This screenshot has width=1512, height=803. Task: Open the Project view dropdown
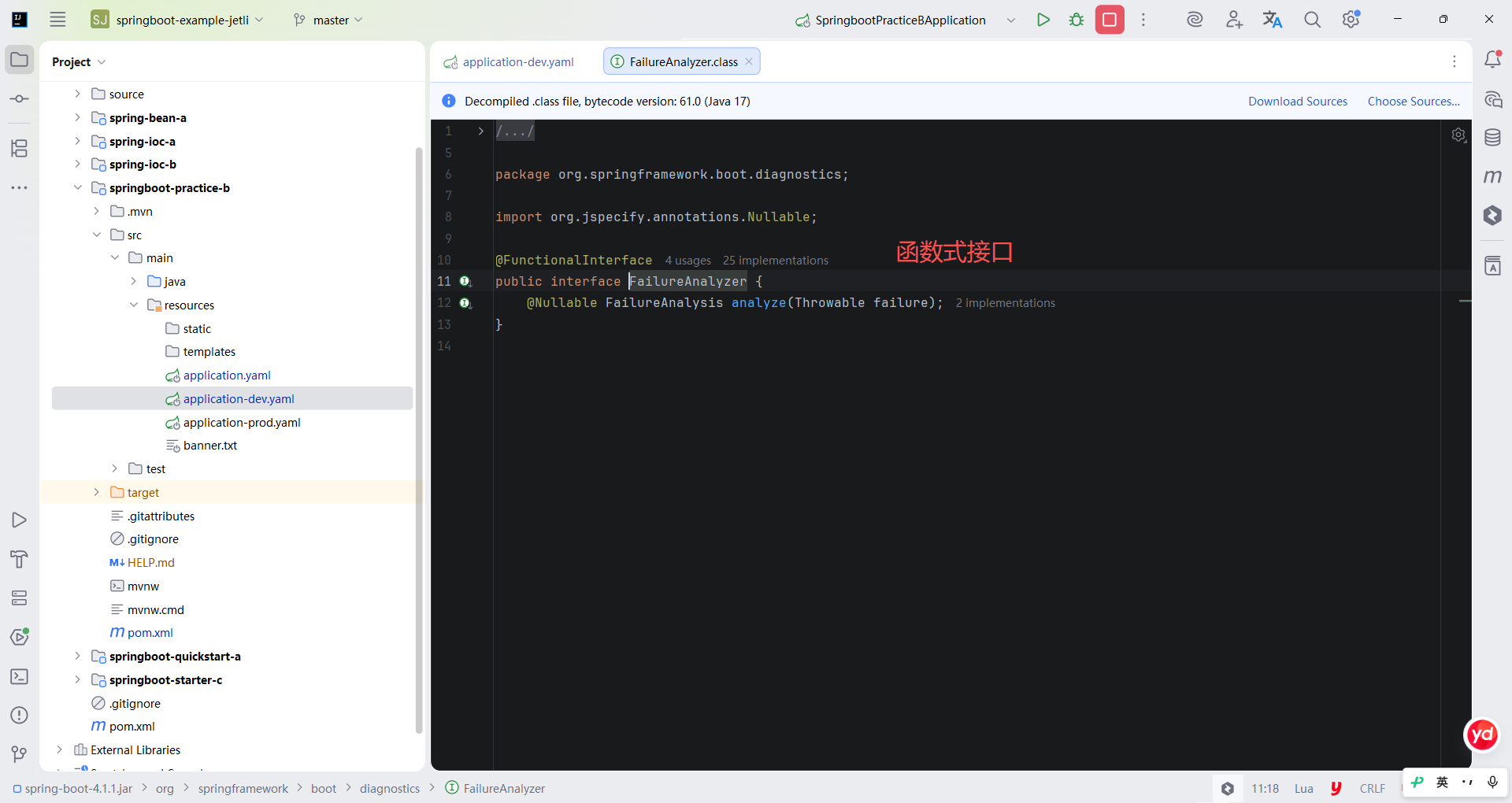(79, 62)
